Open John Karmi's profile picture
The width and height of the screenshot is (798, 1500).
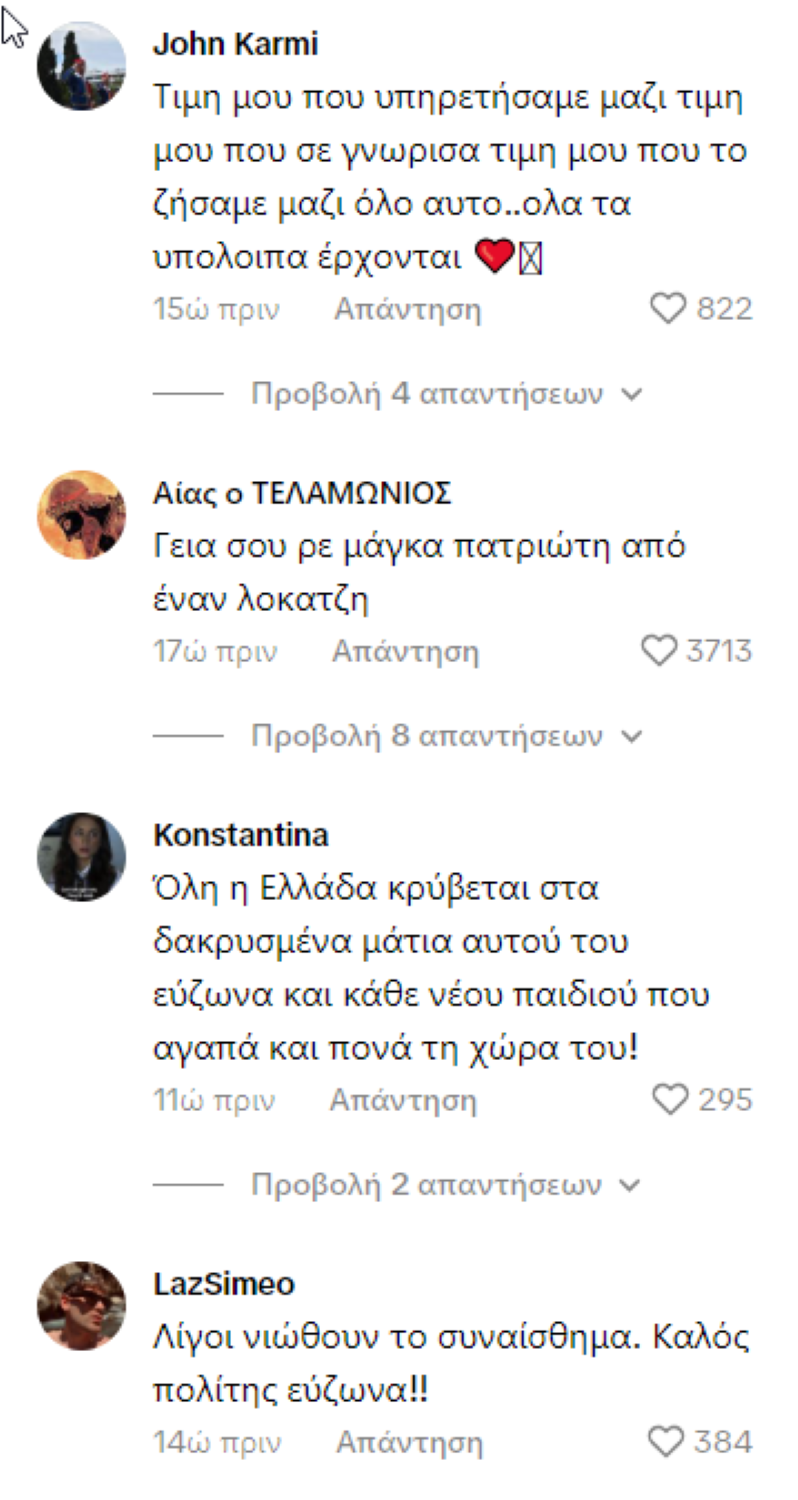coord(82,66)
